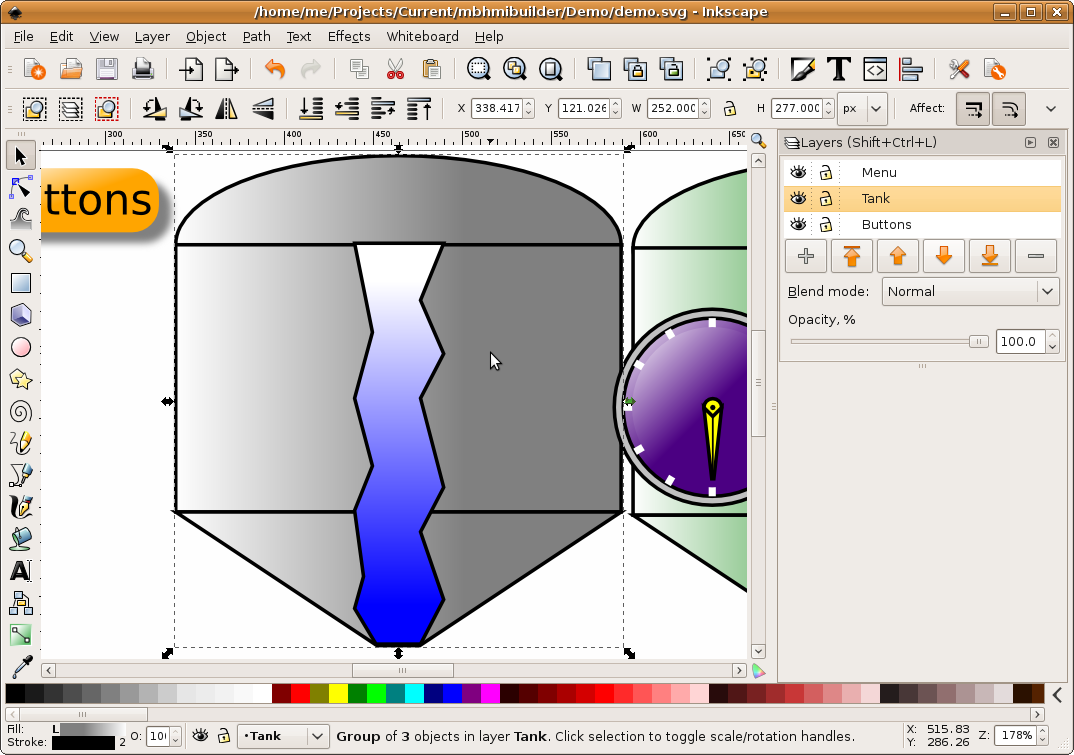Select the Selector arrow tool
Image resolution: width=1074 pixels, height=755 pixels.
[21, 156]
